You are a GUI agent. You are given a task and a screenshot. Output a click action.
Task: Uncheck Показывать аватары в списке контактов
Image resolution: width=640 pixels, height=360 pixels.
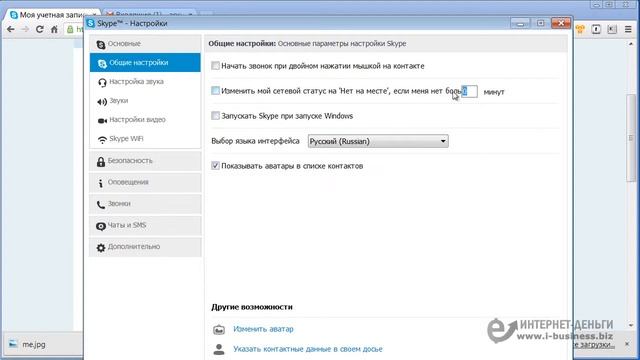point(215,166)
